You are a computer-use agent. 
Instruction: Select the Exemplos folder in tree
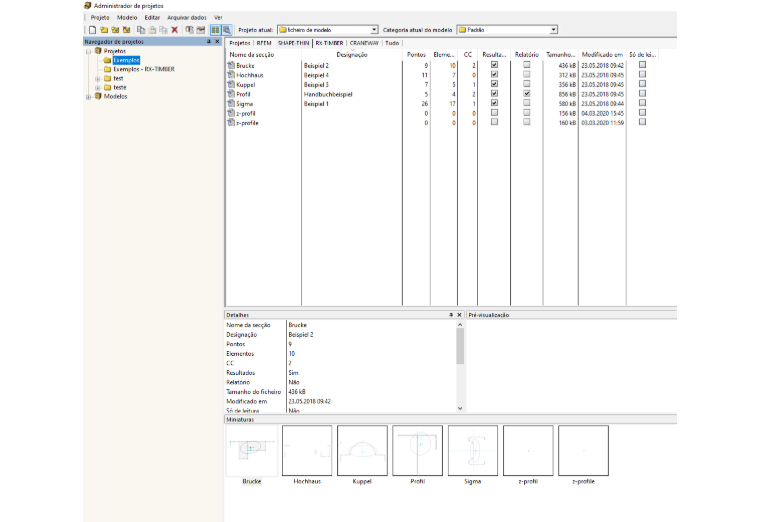126,60
